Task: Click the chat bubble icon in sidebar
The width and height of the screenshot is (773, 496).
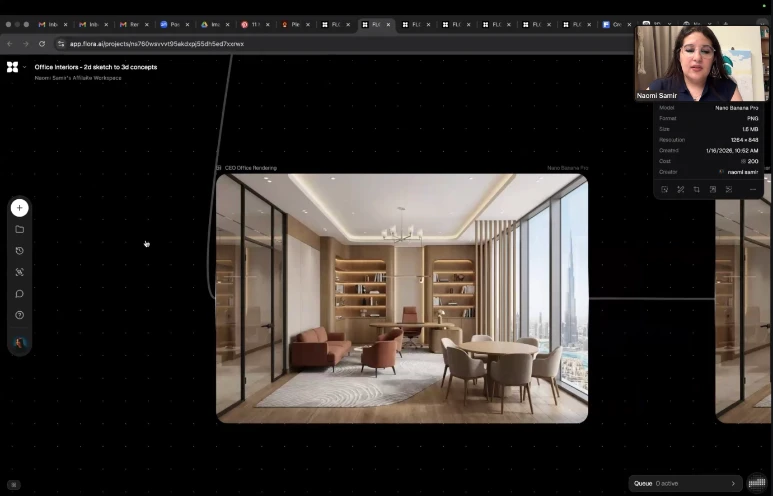Action: click(x=19, y=294)
